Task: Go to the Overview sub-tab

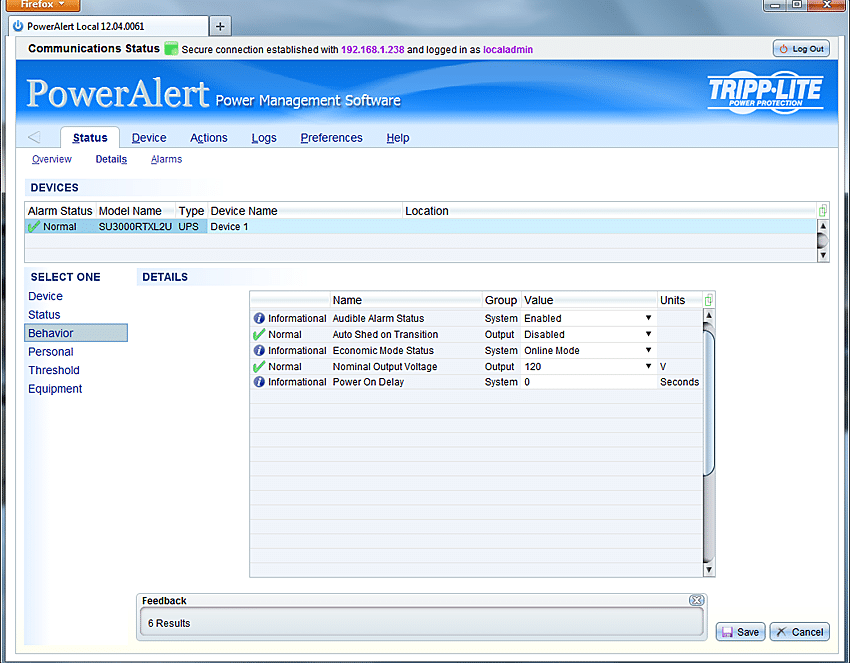Action: [51, 159]
